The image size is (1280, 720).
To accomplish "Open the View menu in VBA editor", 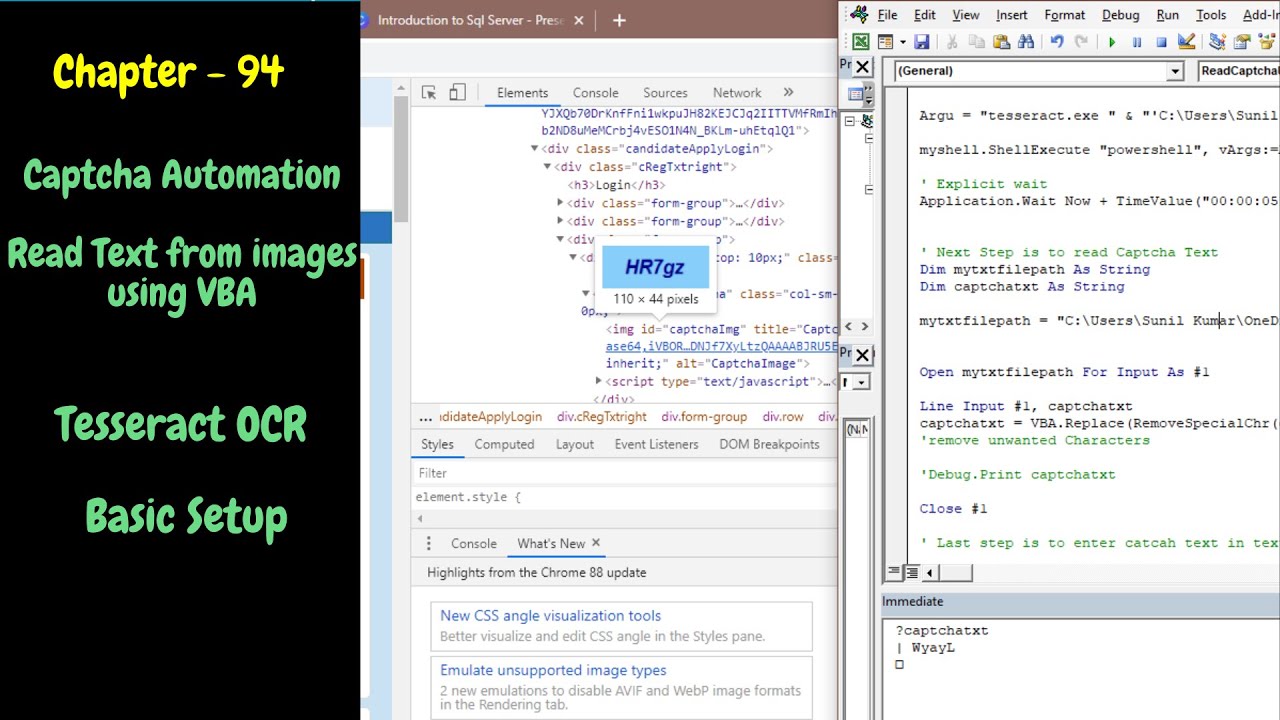I will (x=966, y=15).
